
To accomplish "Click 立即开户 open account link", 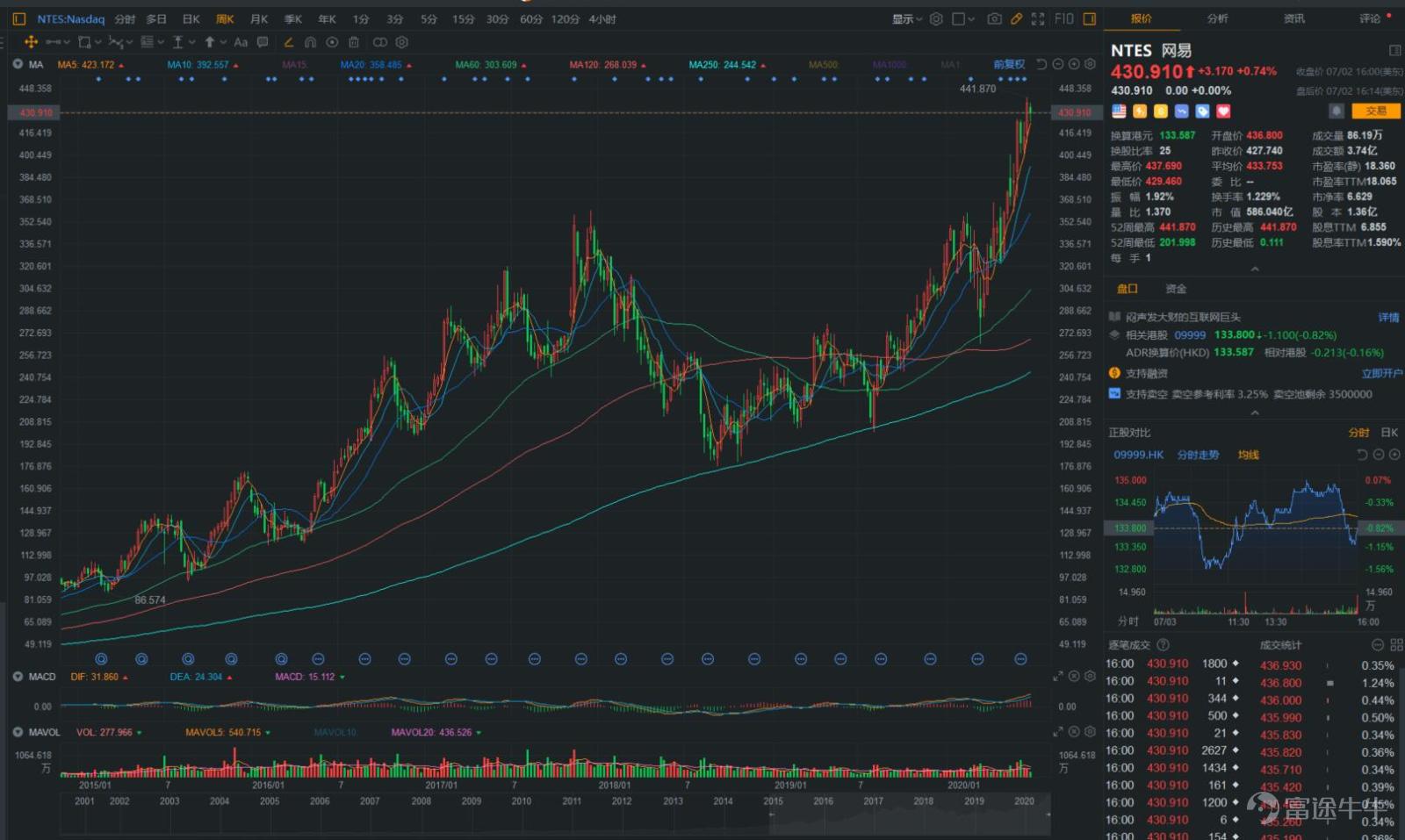I will (x=1381, y=373).
